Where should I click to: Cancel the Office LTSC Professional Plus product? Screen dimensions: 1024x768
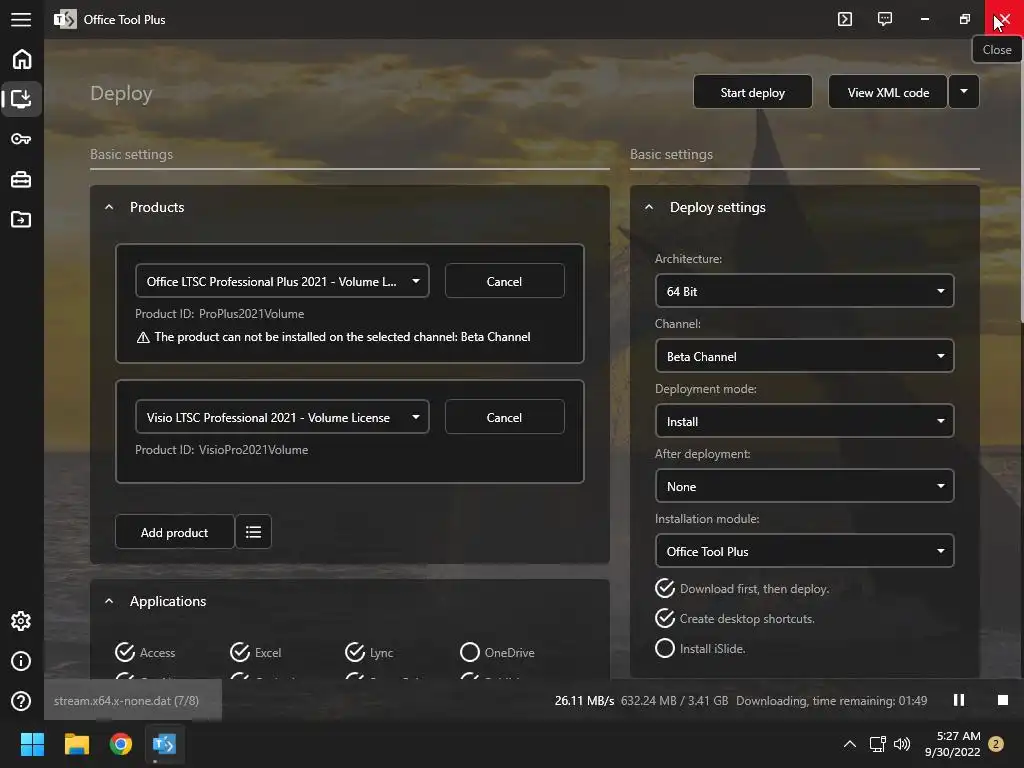504,281
